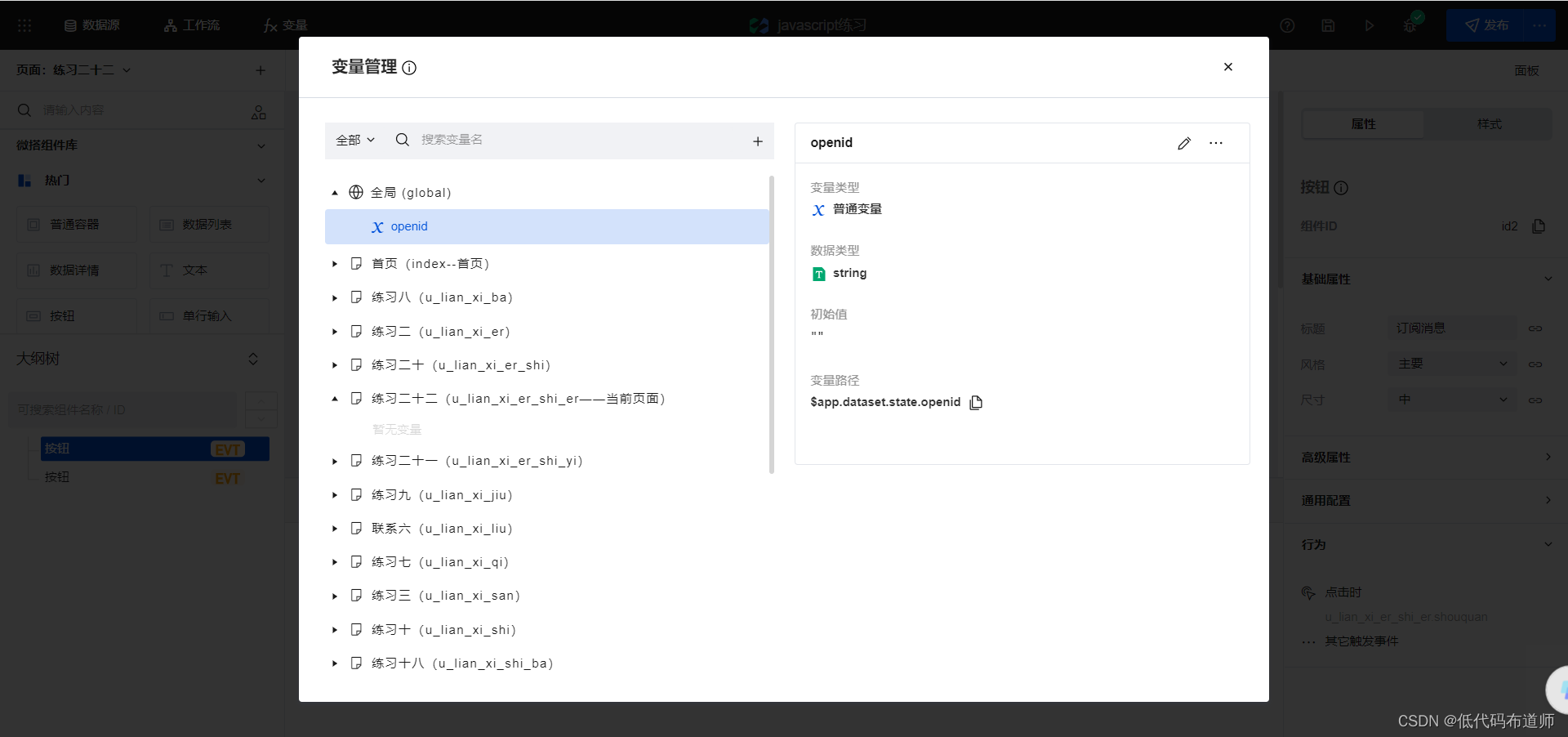This screenshot has height=737, width=1568.
Task: Toggle the 大纲树 expand arrows
Action: point(253,359)
